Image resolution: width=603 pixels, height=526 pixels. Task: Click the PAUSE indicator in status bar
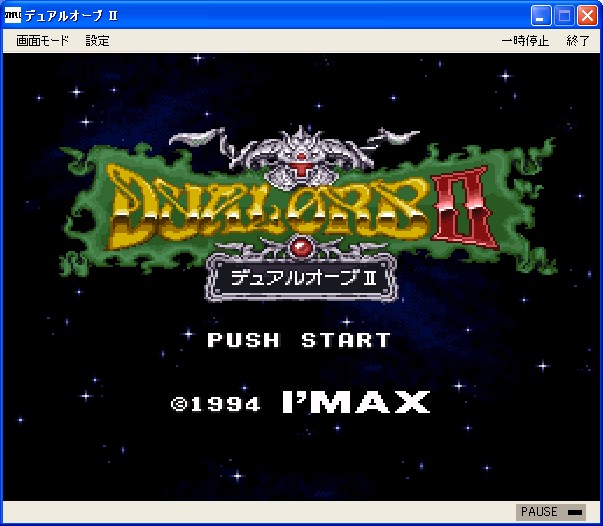[x=551, y=512]
